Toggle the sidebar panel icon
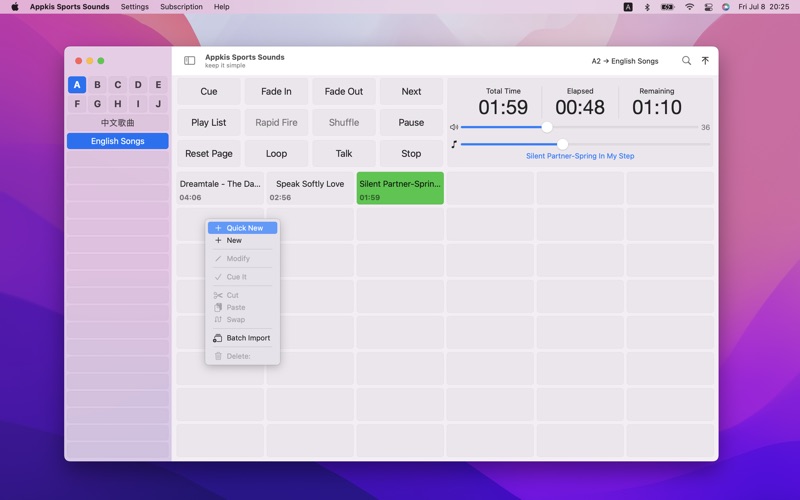This screenshot has width=800, height=500. pyautogui.click(x=189, y=61)
